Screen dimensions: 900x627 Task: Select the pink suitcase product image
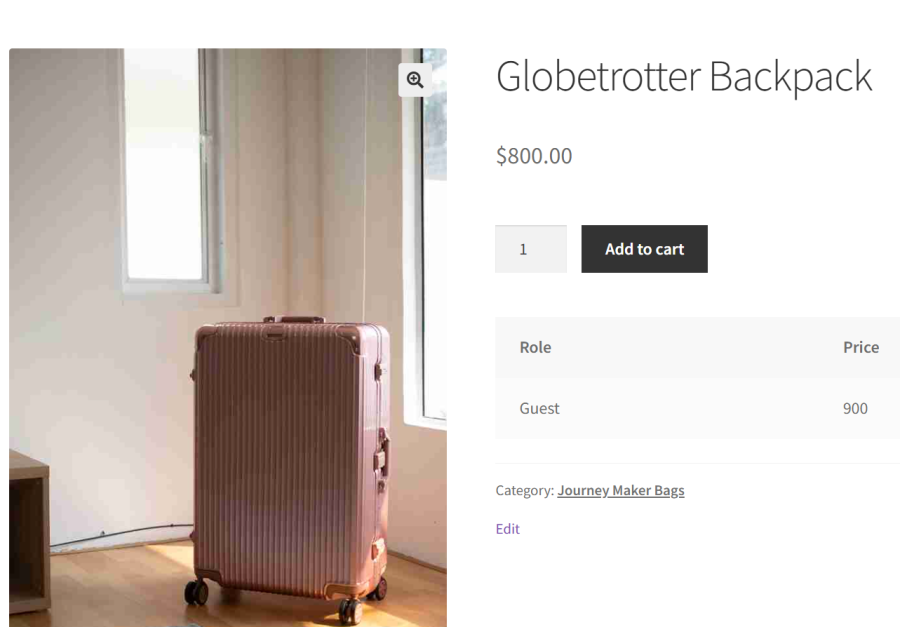point(228,338)
